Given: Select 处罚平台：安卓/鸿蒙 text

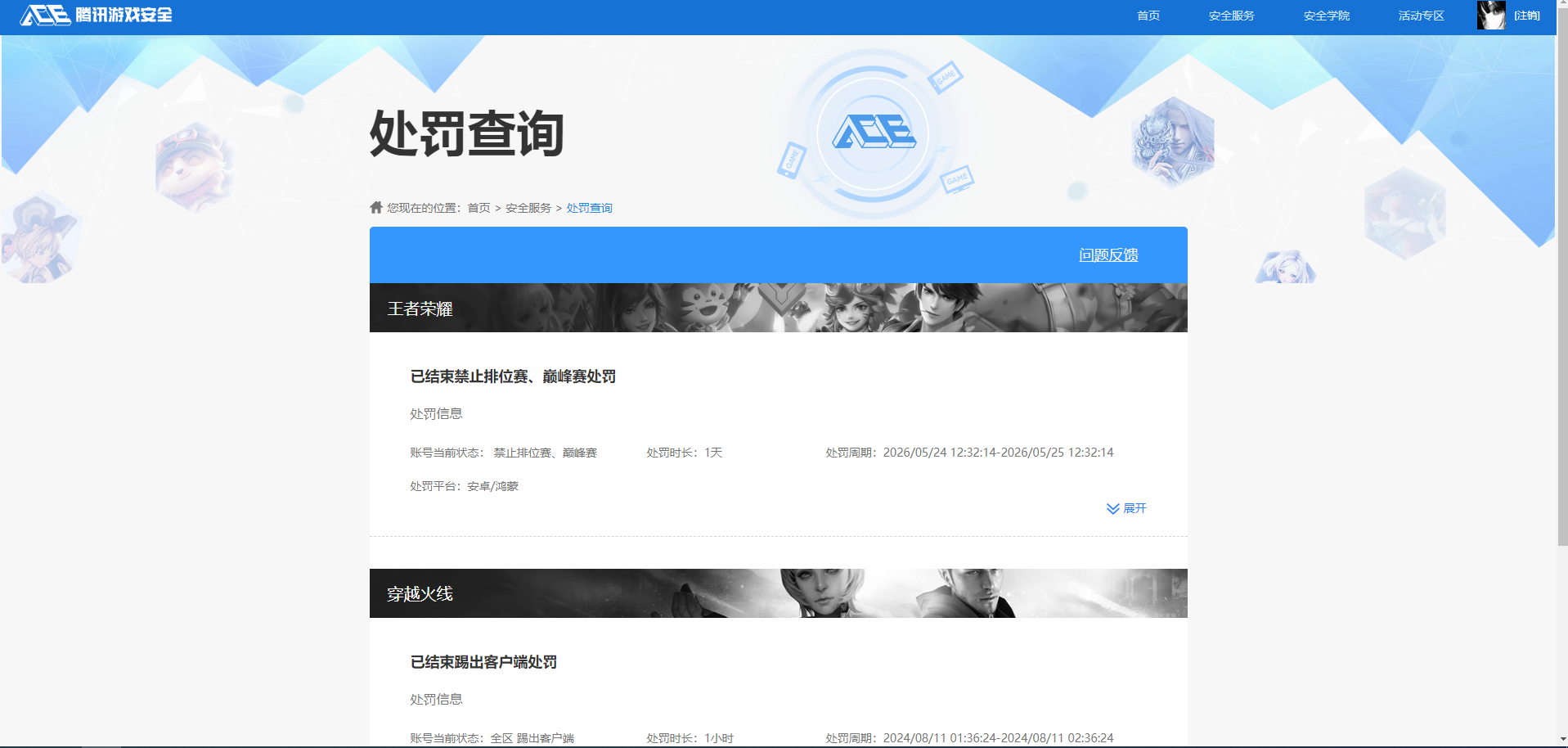Looking at the screenshot, I should pyautogui.click(x=464, y=486).
